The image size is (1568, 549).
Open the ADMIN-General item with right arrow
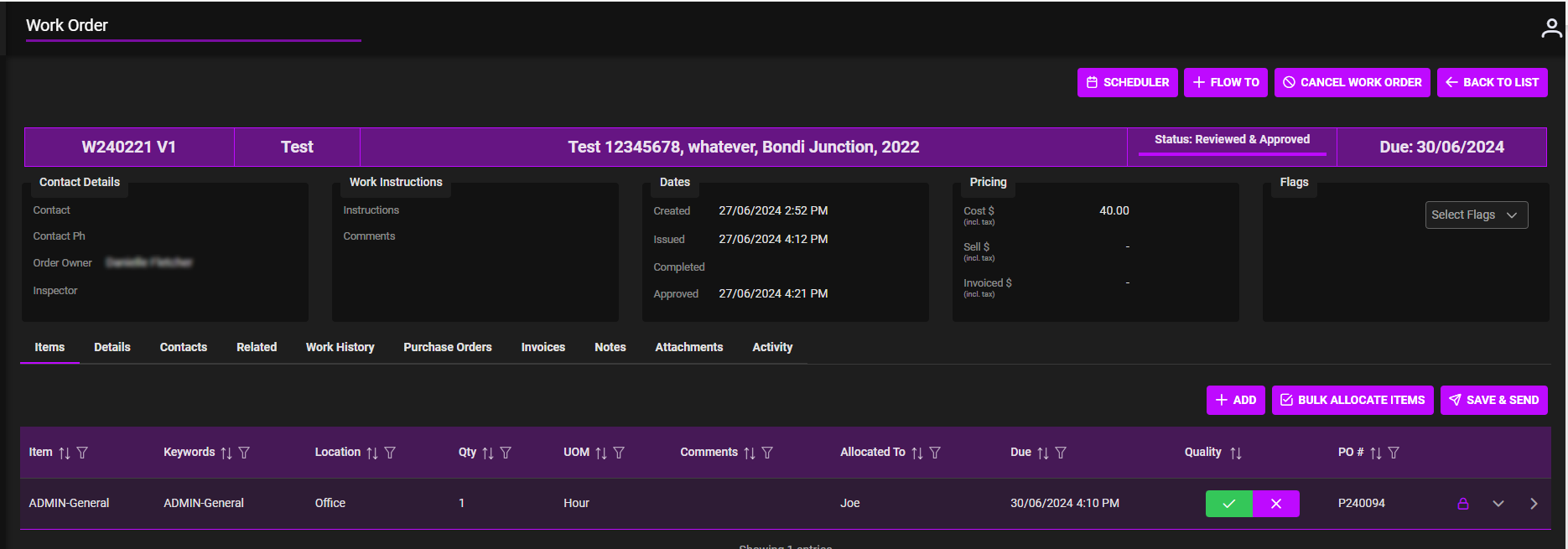pyautogui.click(x=1534, y=504)
